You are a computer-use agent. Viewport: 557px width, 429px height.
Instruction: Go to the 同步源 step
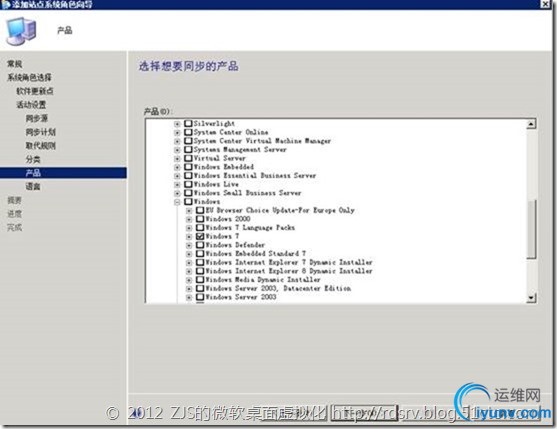coord(37,118)
